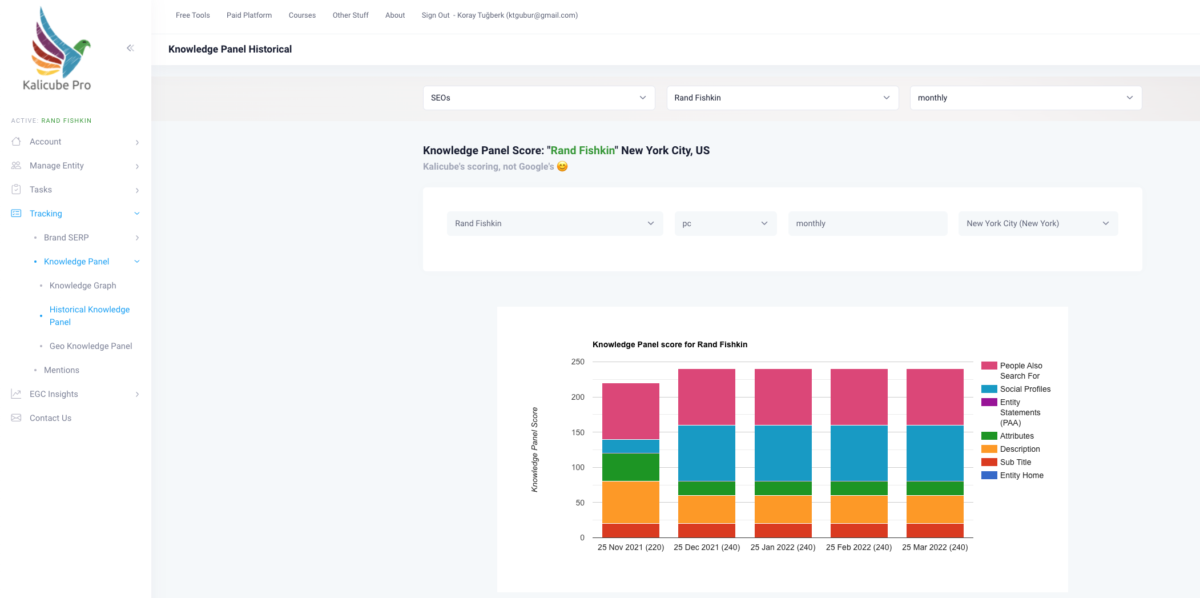Click the Kalicube's scoring, not Google's subtitle
1200x598 pixels.
pyautogui.click(x=496, y=166)
